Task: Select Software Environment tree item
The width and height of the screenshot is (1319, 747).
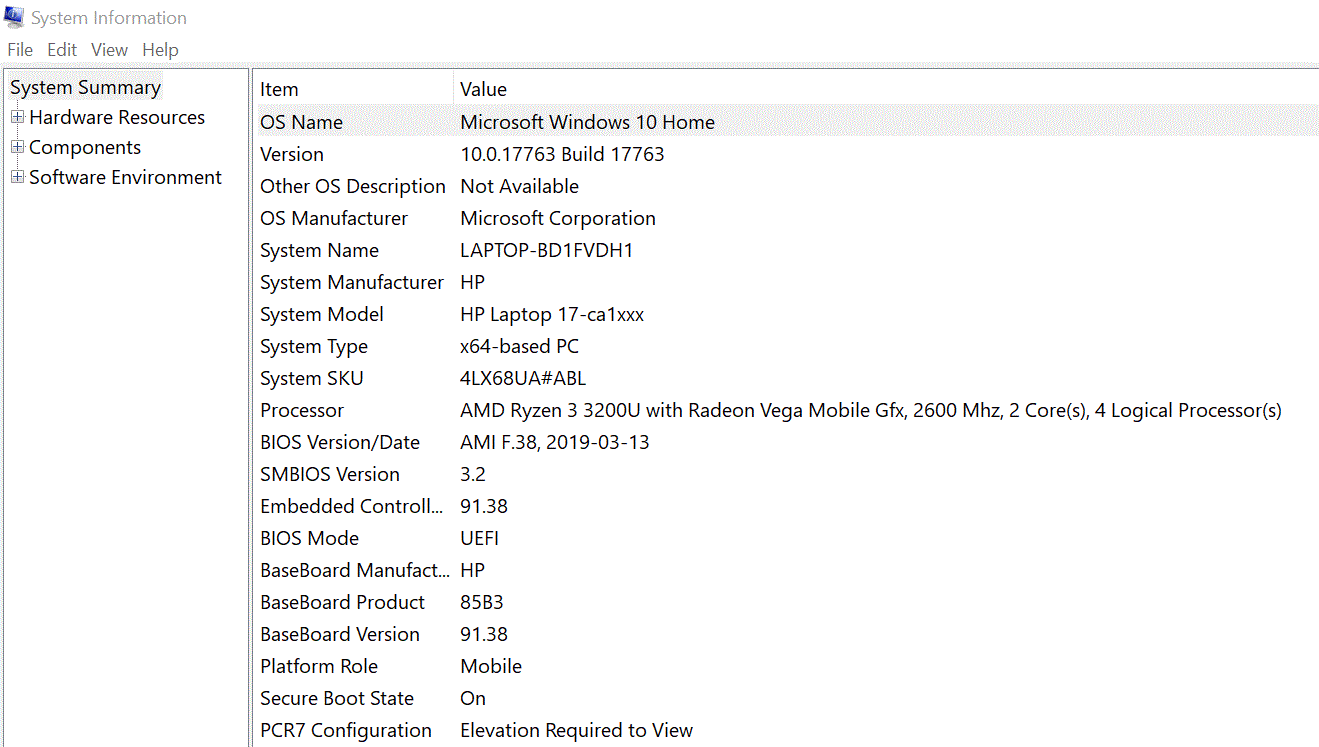Action: (125, 177)
